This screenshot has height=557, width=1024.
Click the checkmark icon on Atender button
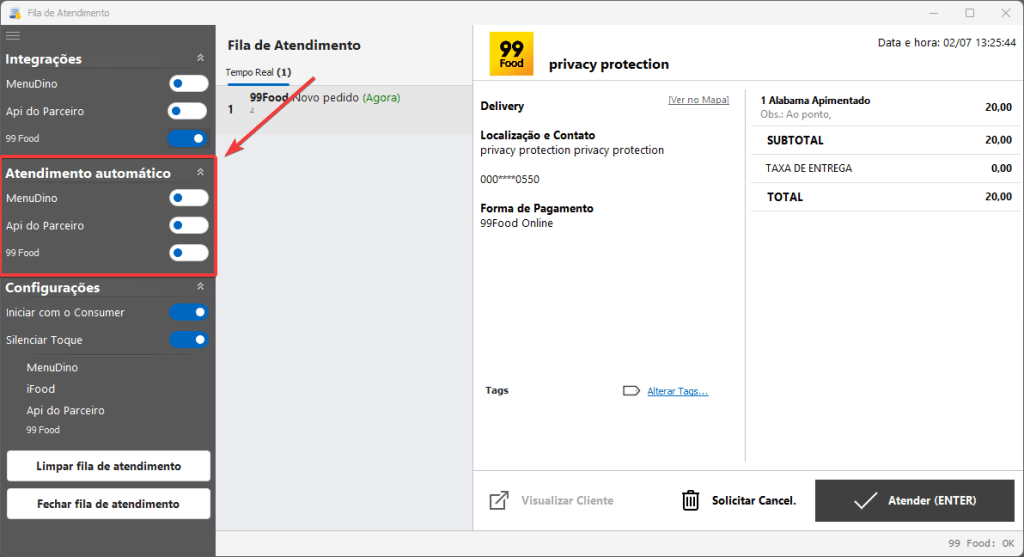[x=865, y=500]
